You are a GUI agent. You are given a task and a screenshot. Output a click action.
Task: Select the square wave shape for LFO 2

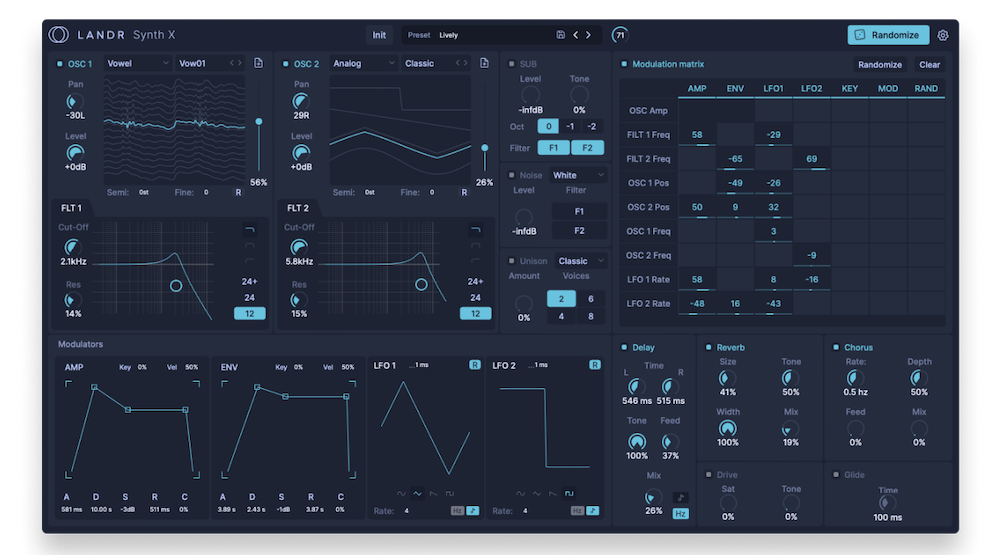568,493
